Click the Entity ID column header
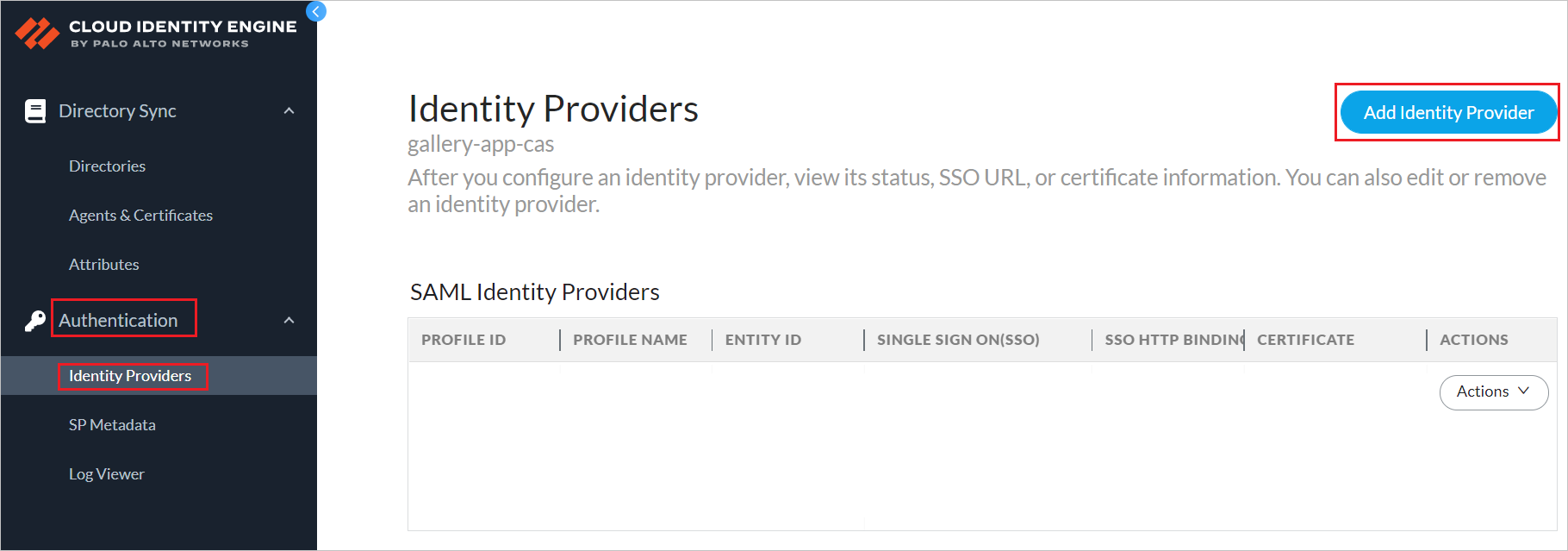This screenshot has width=1568, height=551. click(x=763, y=340)
